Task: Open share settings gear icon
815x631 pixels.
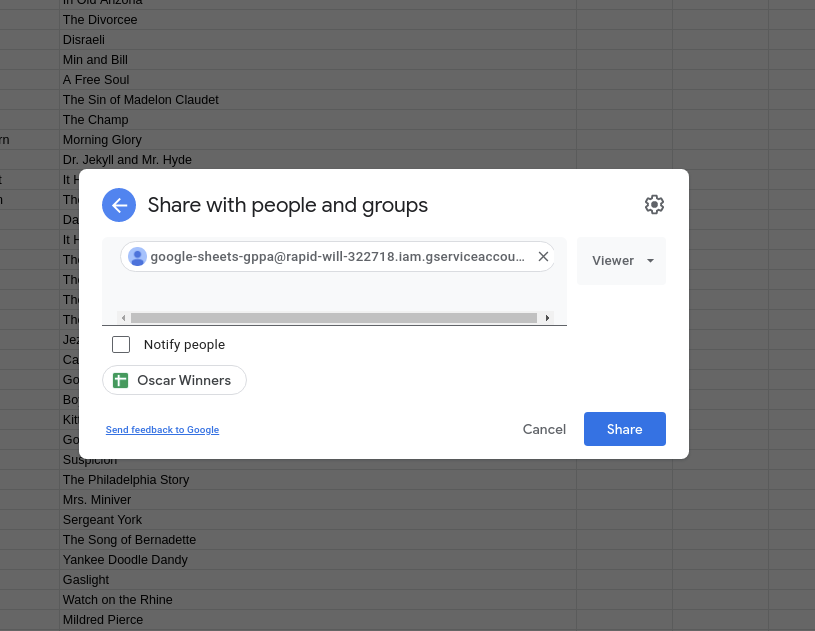Action: tap(654, 205)
